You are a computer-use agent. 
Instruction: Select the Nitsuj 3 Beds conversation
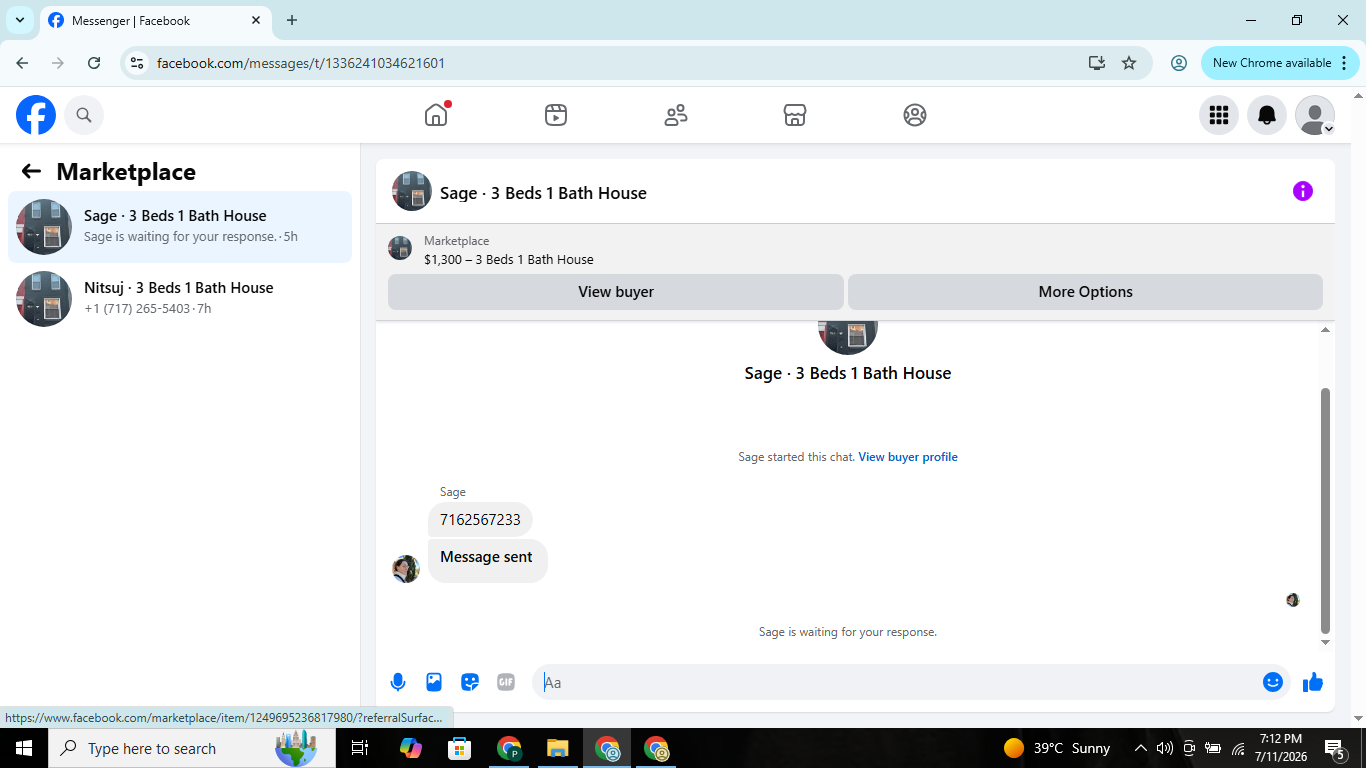180,299
